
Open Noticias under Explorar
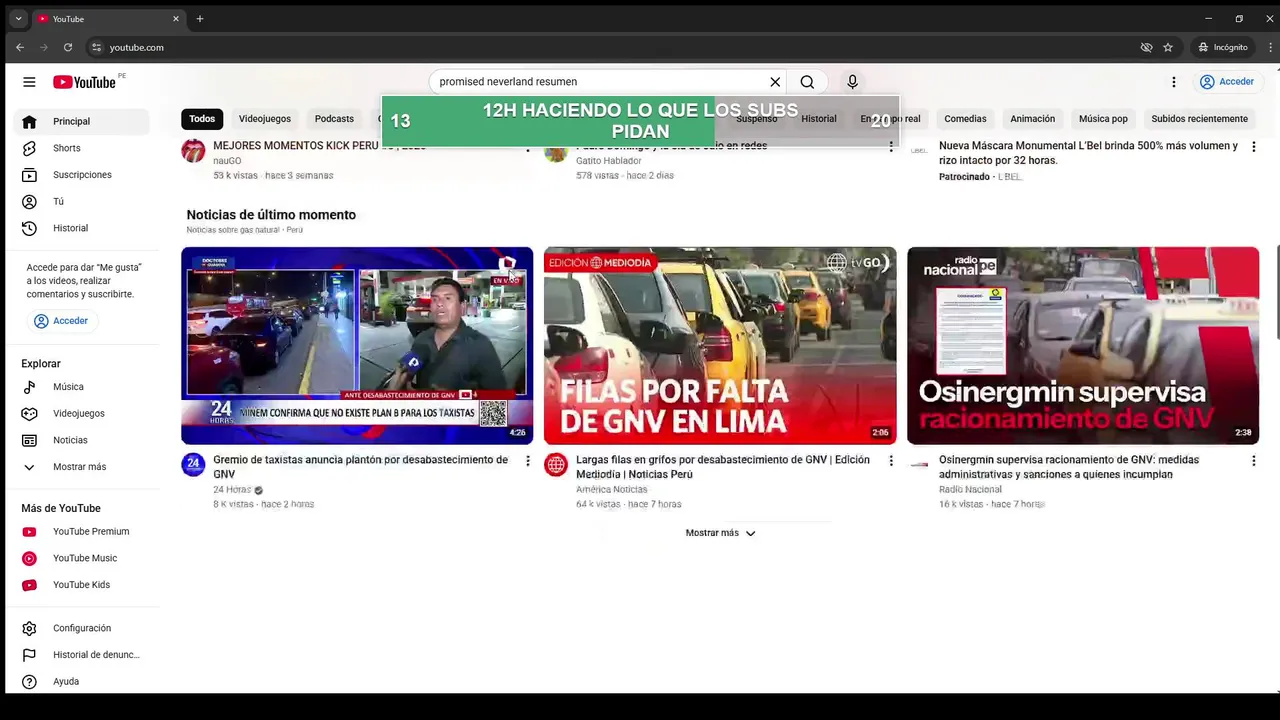point(82,440)
